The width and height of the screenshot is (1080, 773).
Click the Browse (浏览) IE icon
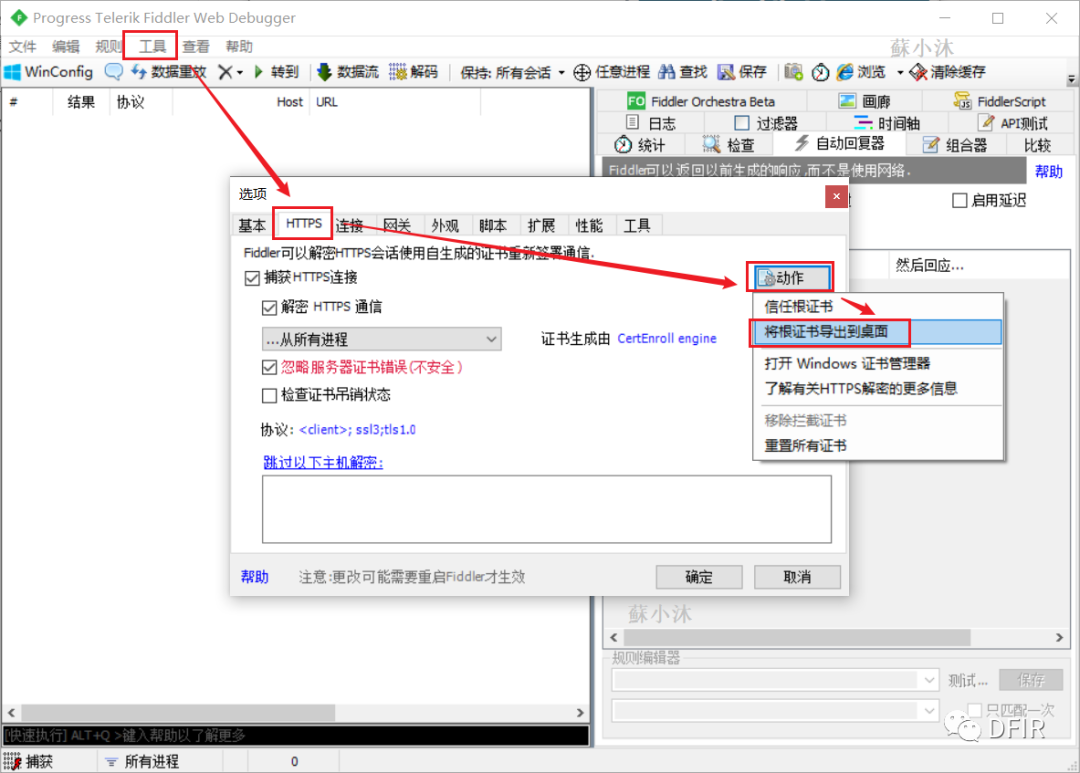pyautogui.click(x=845, y=72)
